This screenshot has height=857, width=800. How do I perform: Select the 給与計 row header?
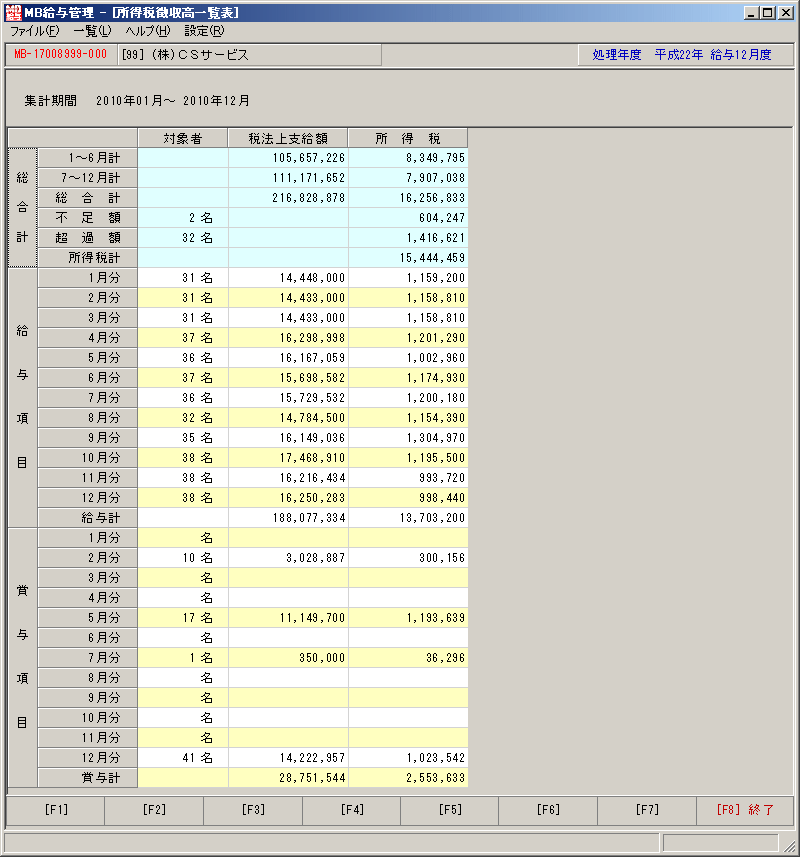87,518
